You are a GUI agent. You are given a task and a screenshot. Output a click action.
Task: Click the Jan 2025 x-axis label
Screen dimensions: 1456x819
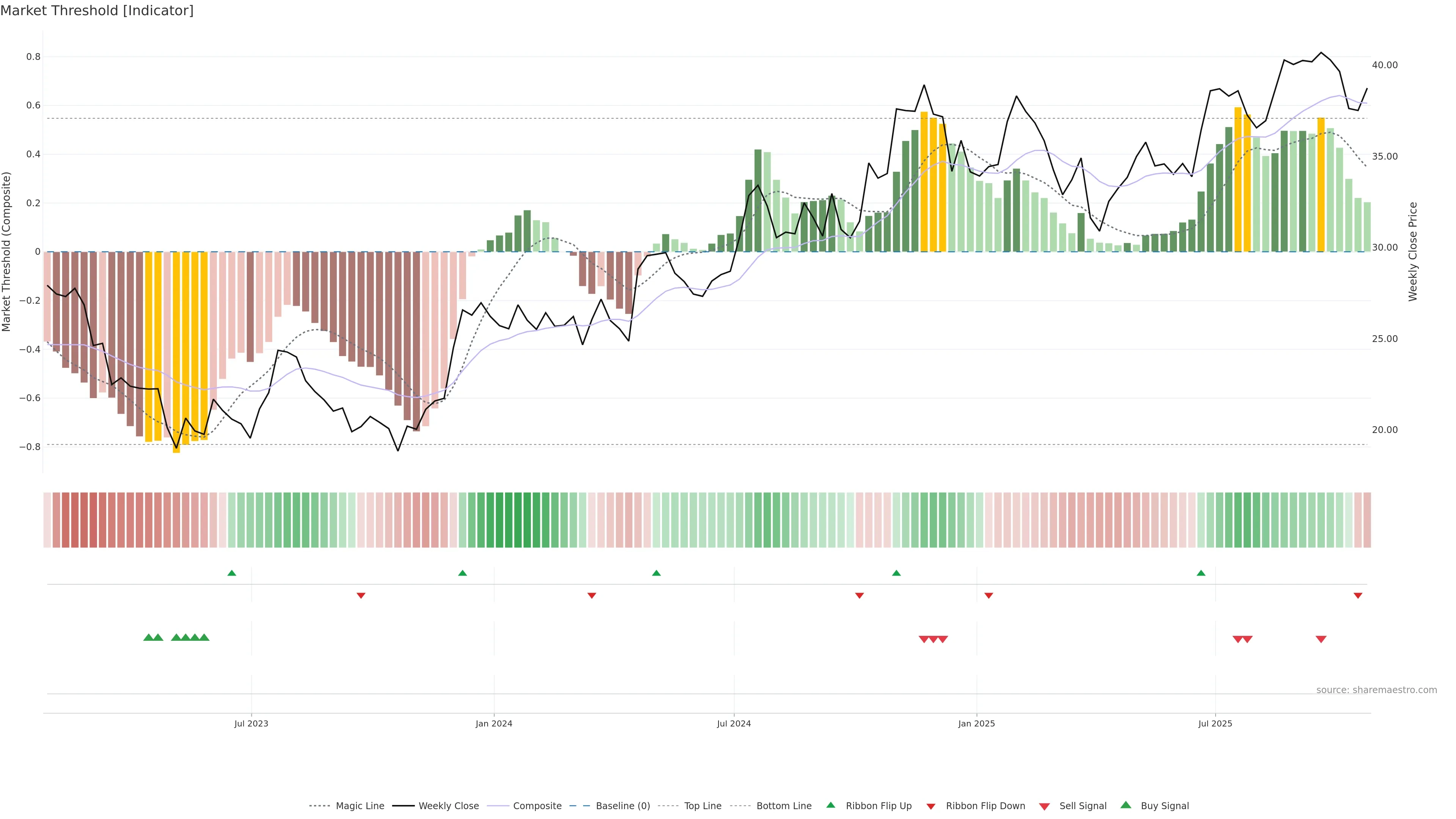976,723
